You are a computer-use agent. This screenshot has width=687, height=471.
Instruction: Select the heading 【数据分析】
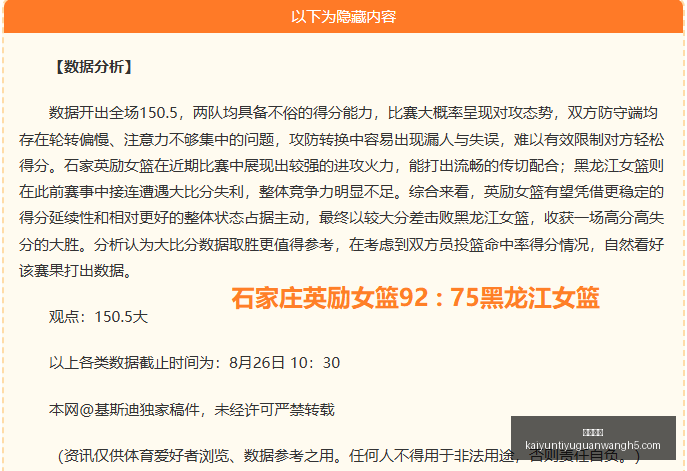coord(93,67)
